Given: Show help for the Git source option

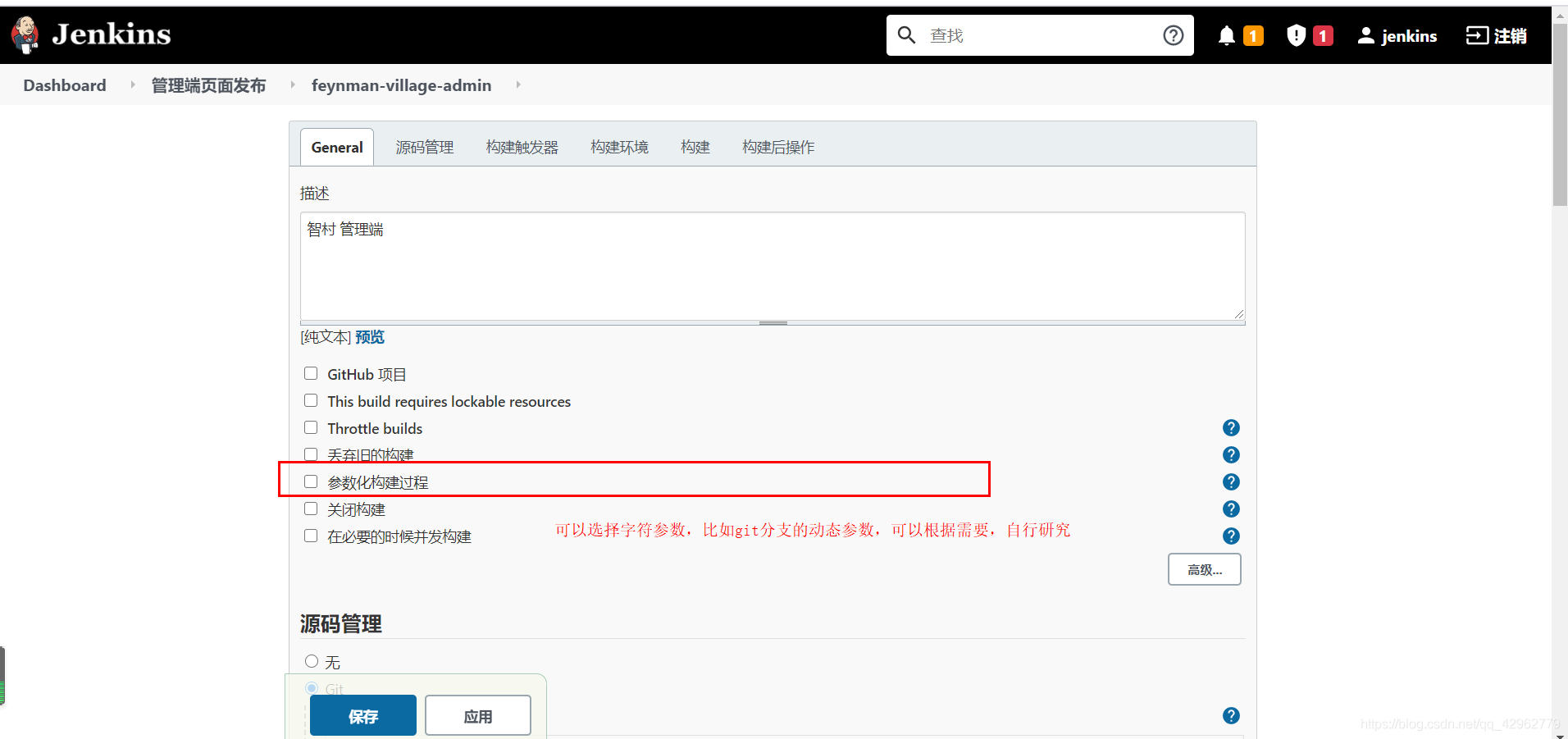Looking at the screenshot, I should 1231,715.
